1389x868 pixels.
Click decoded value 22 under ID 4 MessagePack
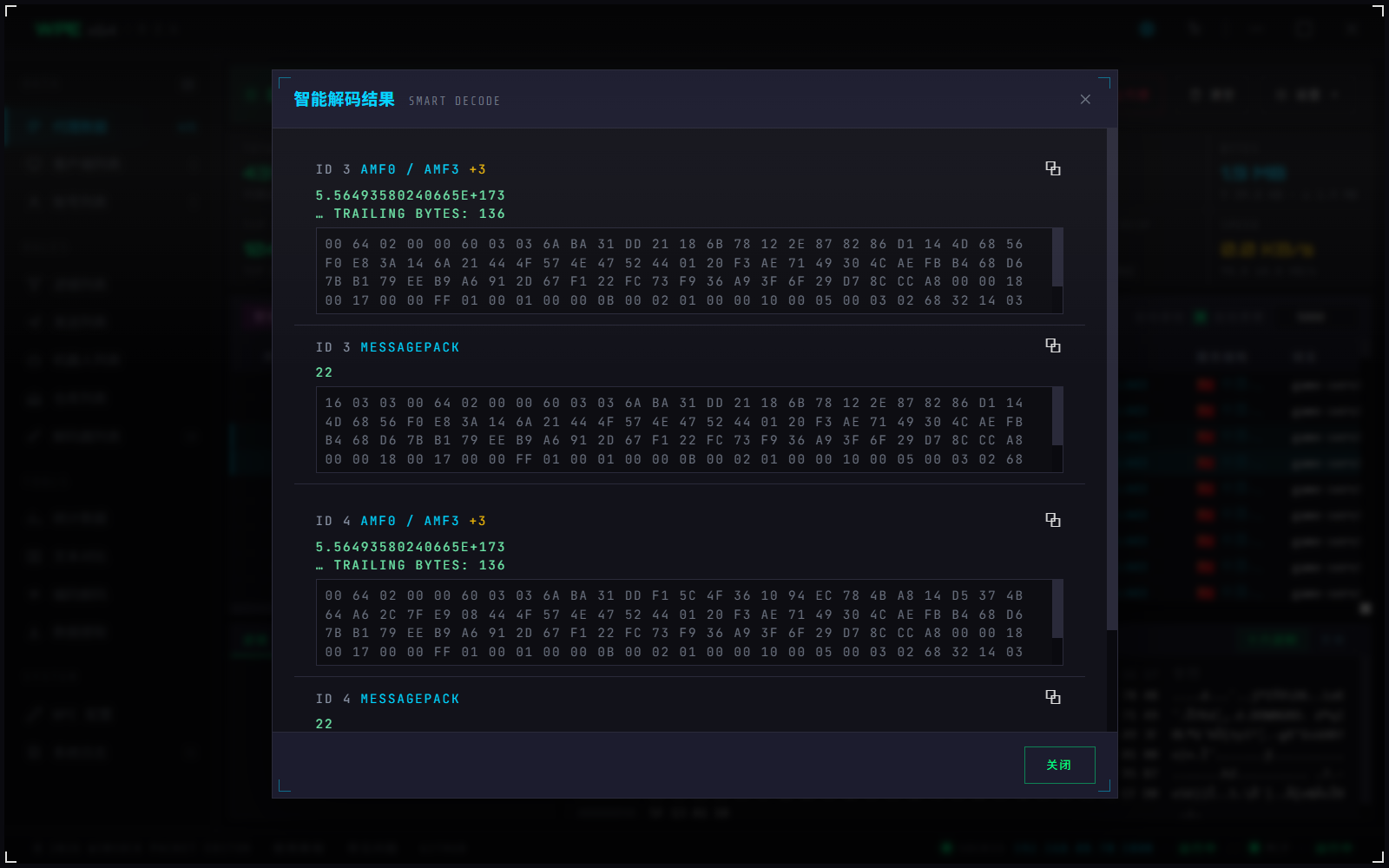point(324,724)
